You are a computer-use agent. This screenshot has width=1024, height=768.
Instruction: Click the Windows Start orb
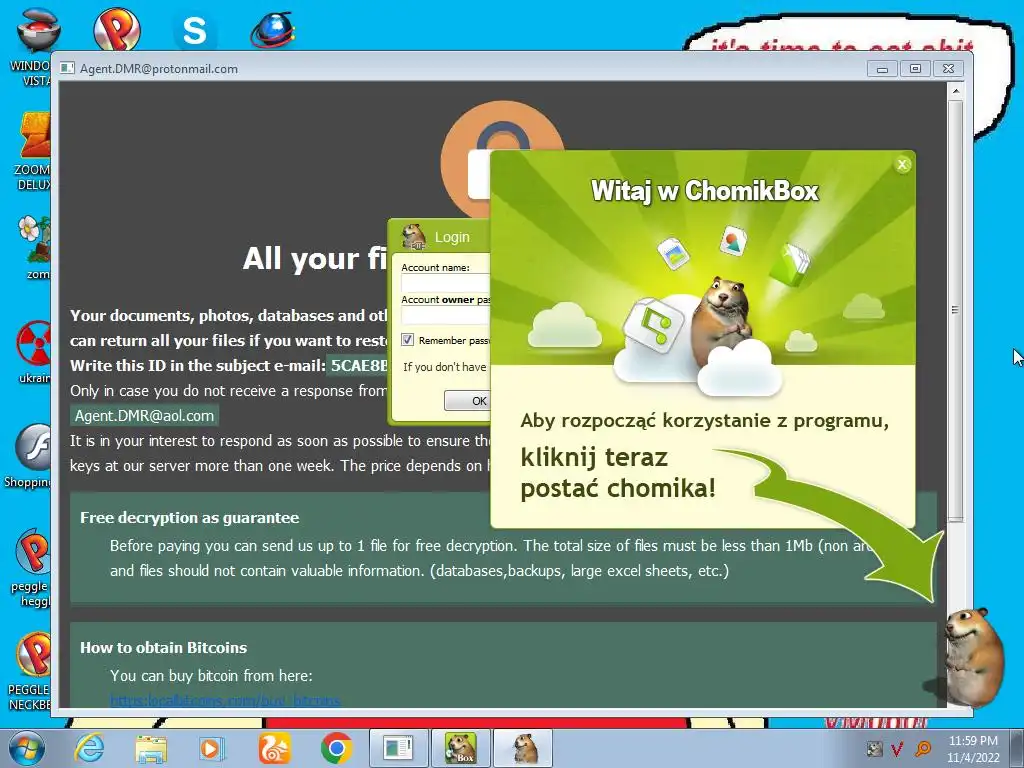[26, 748]
